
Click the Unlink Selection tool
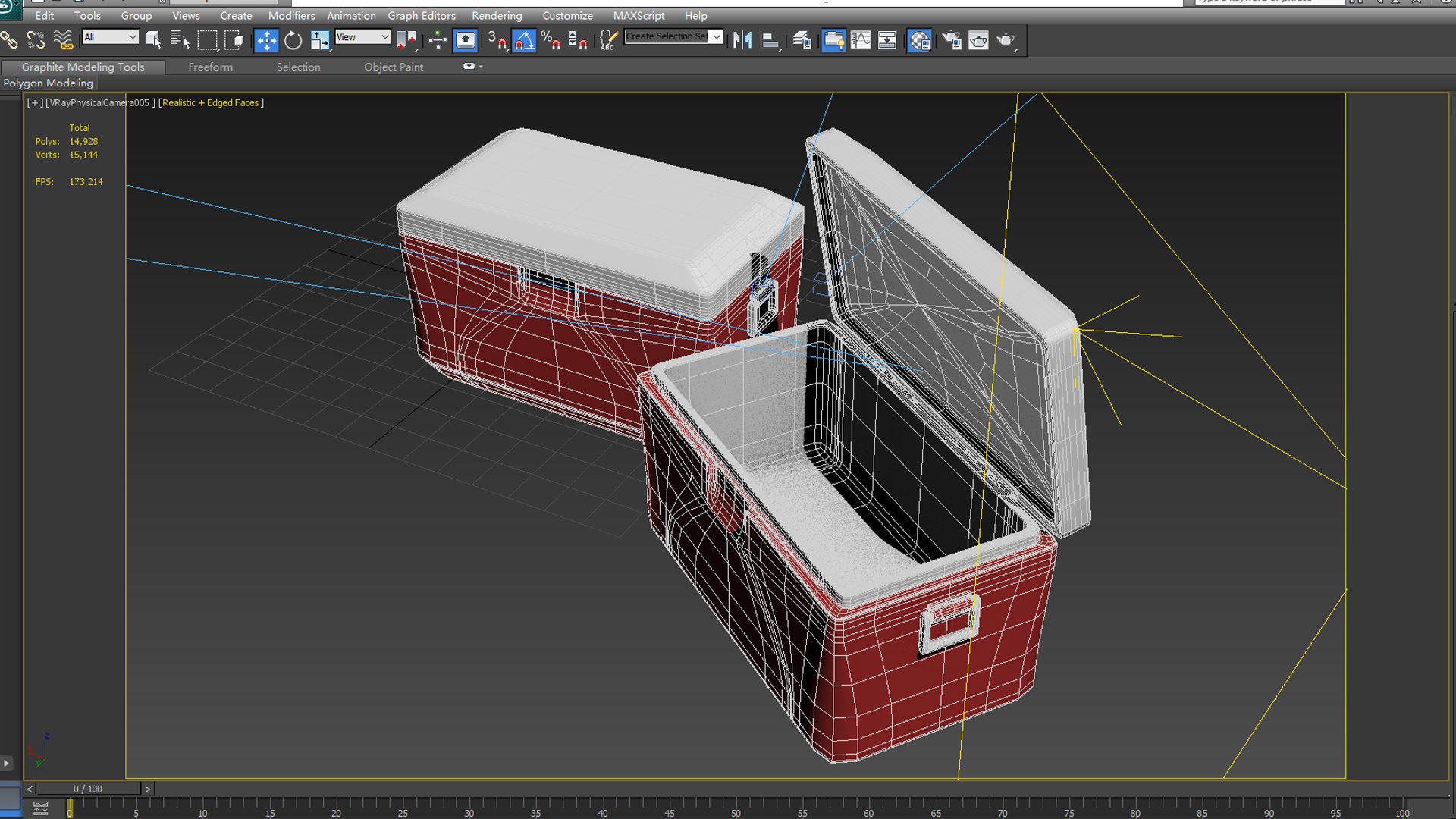click(36, 40)
